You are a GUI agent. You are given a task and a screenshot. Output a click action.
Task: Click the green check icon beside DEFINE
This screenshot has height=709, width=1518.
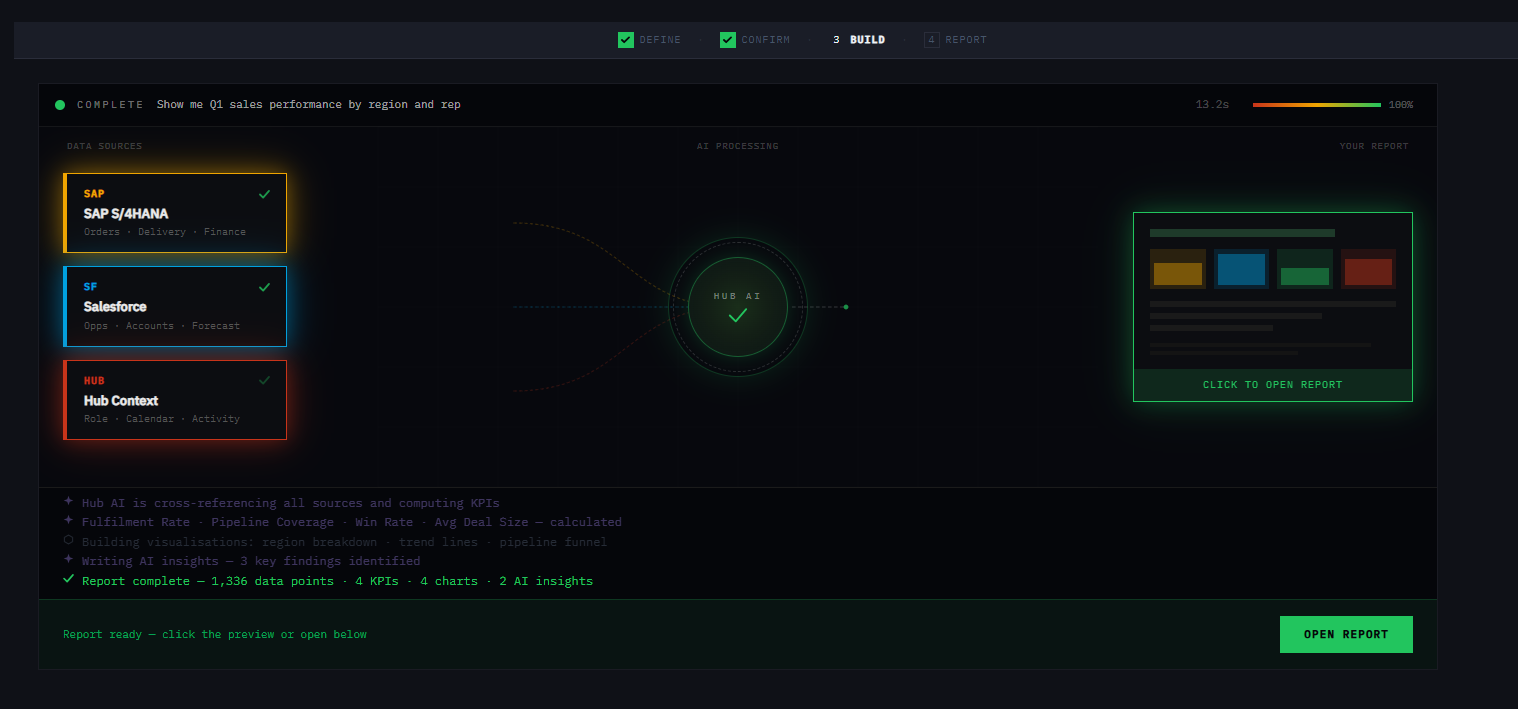pos(626,40)
